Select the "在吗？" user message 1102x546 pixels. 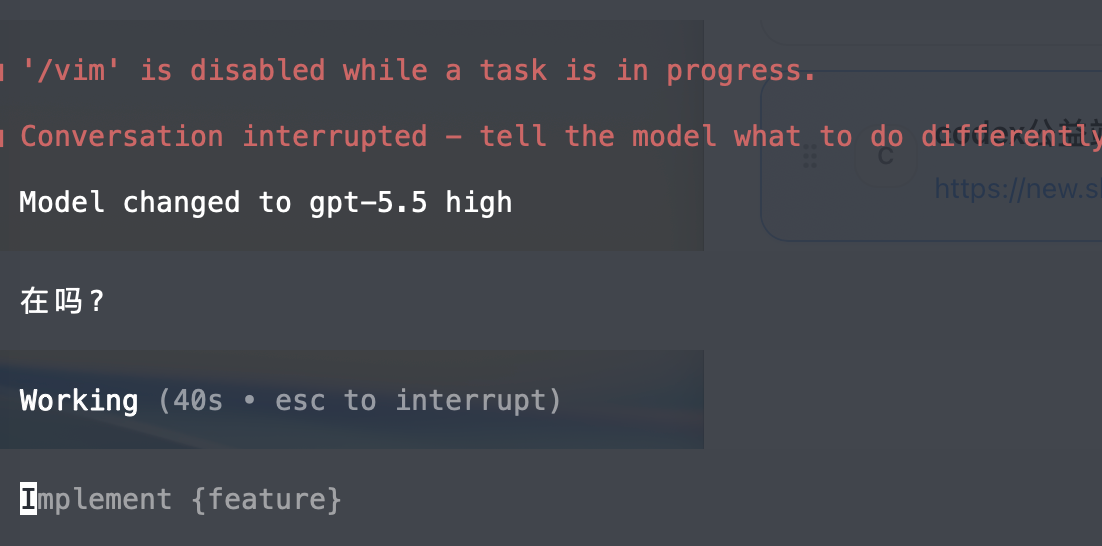coord(63,301)
